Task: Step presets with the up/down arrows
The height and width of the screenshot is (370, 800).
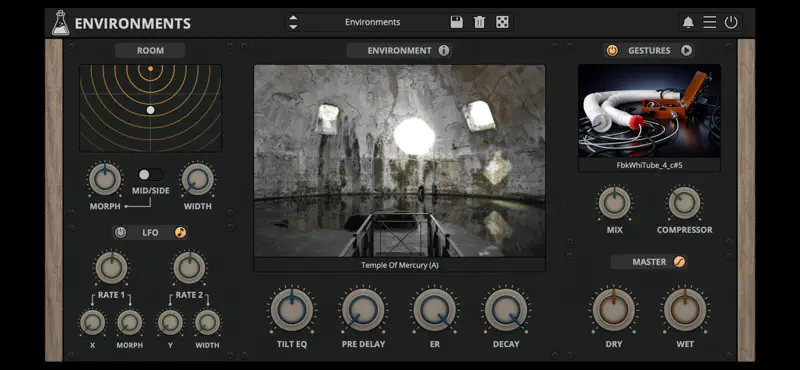Action: [x=293, y=22]
